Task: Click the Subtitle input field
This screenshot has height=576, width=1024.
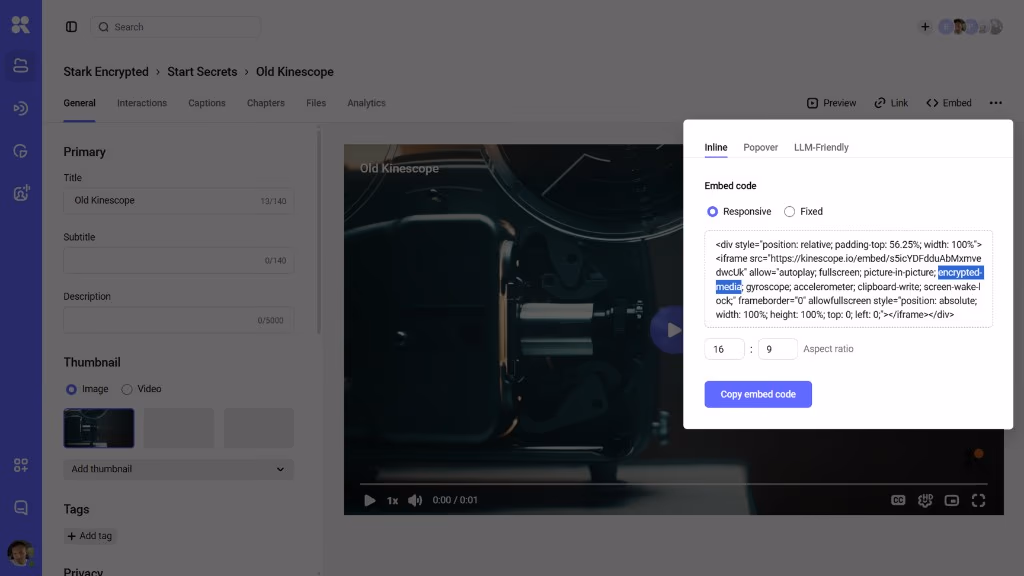Action: (x=178, y=261)
